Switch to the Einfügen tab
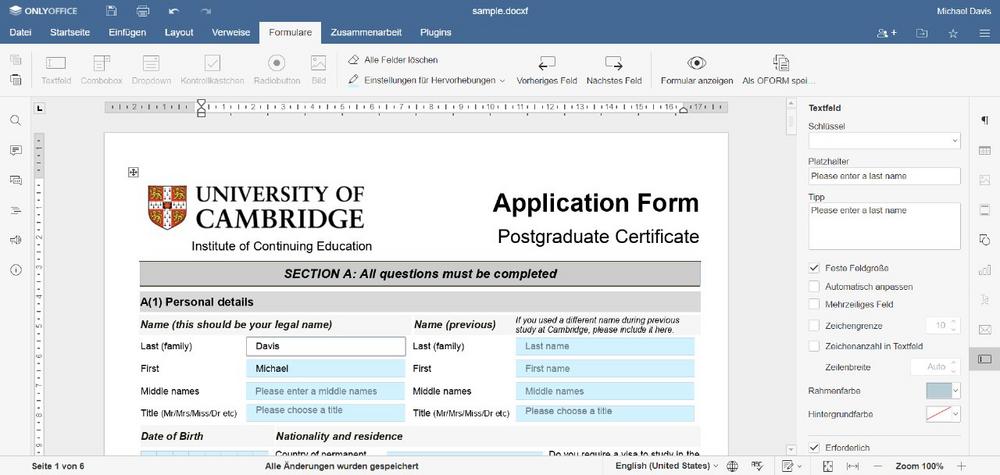 pyautogui.click(x=127, y=32)
